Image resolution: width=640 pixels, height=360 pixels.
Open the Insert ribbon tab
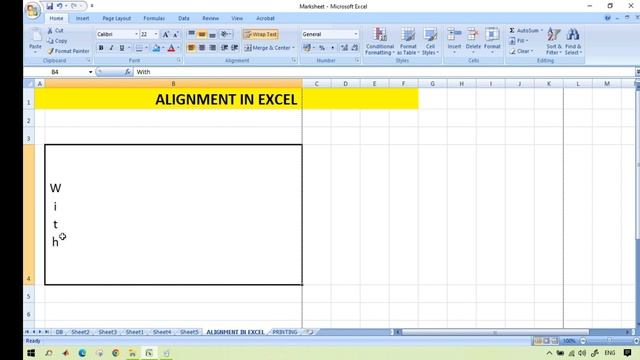(82, 18)
